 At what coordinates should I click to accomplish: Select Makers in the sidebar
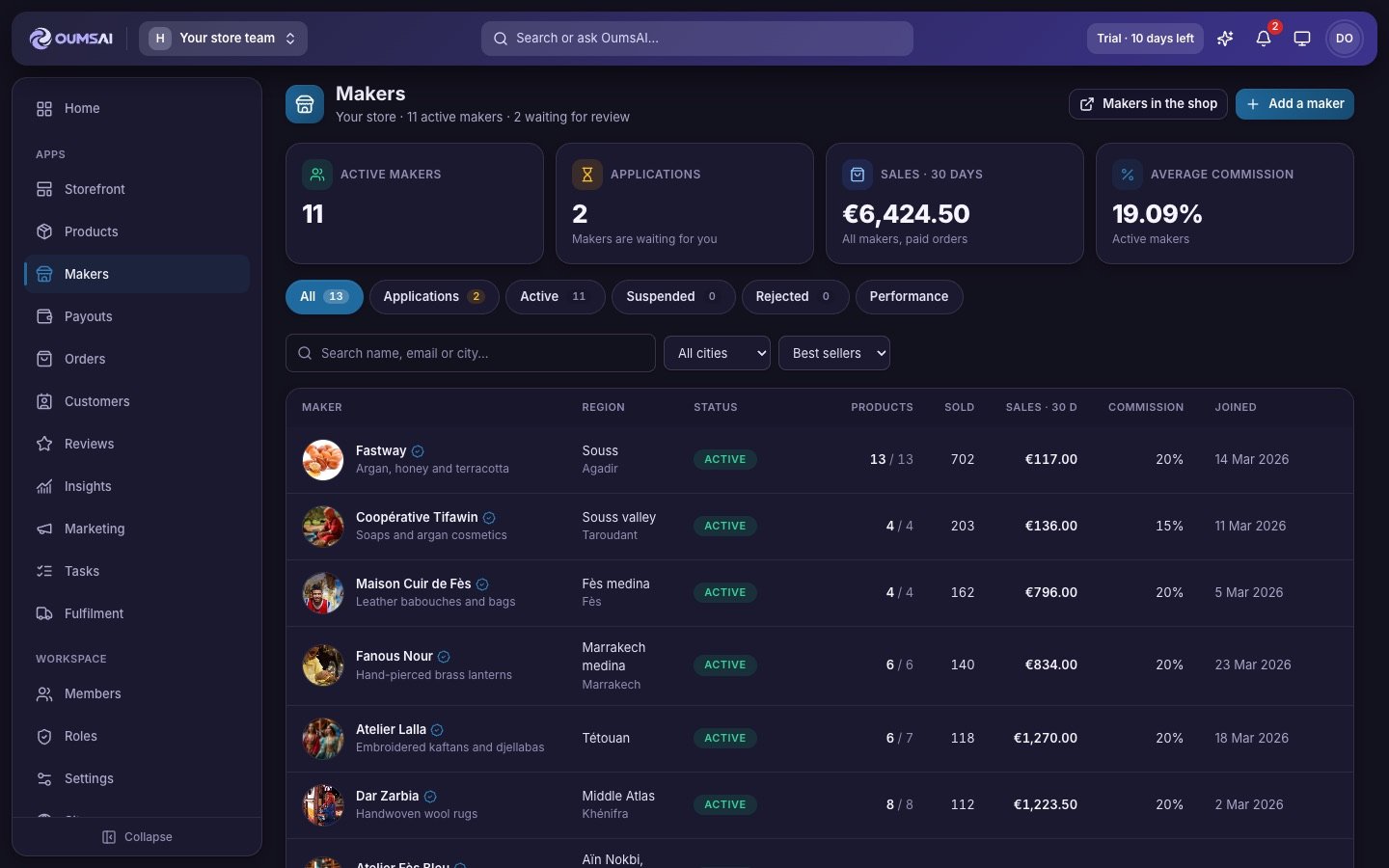click(137, 274)
